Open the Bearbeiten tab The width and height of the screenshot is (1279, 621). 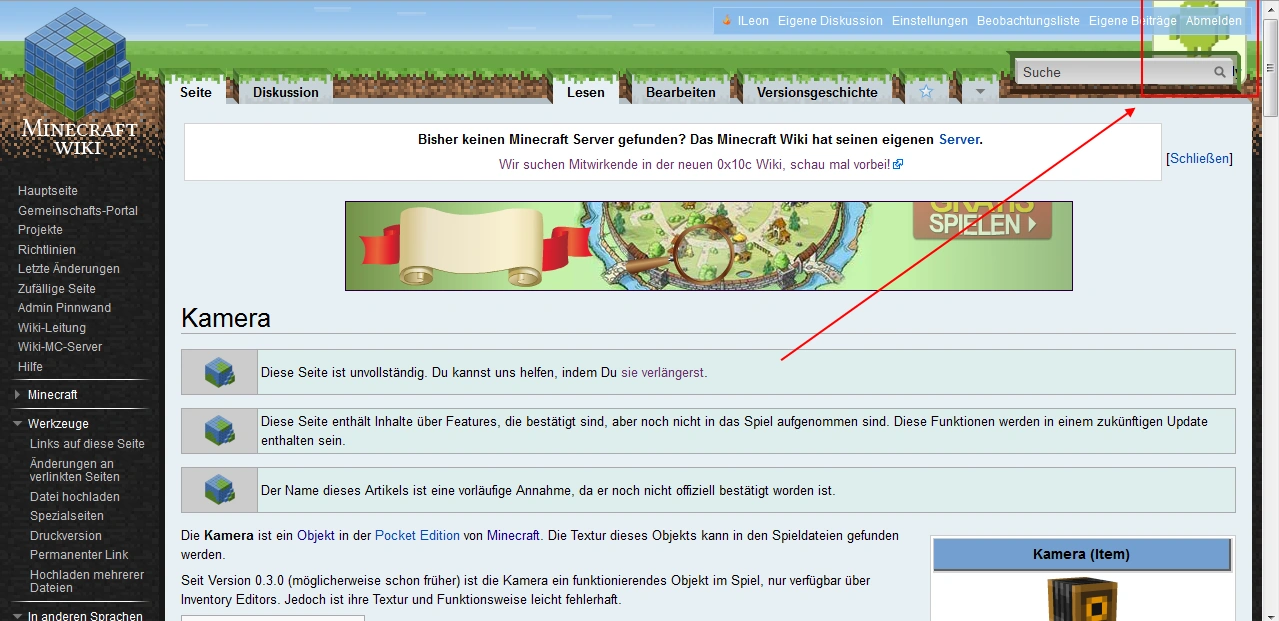coord(681,92)
